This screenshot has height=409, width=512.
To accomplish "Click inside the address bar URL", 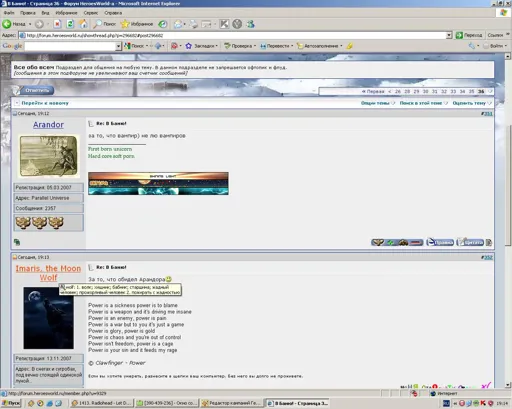I will 233,35.
